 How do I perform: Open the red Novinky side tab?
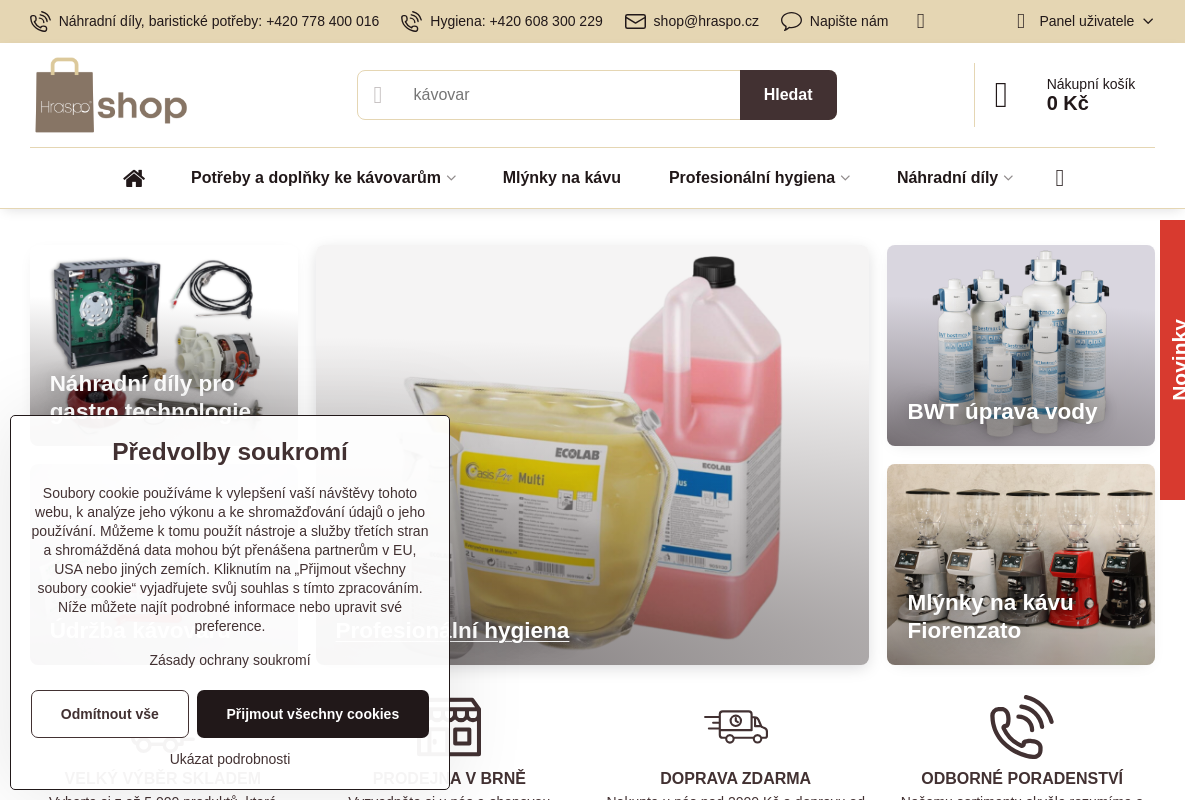tap(1173, 360)
